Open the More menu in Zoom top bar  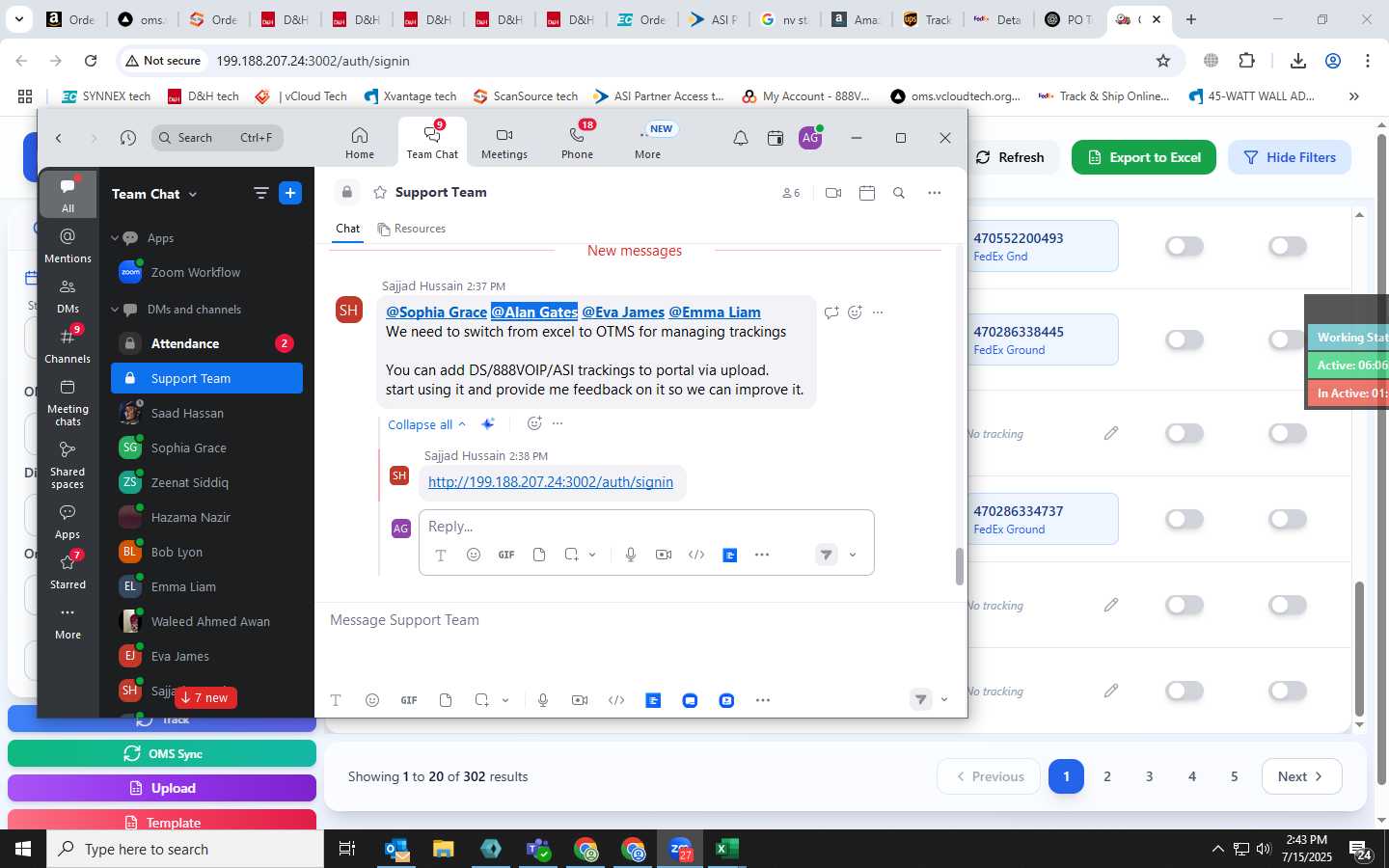[x=648, y=143]
